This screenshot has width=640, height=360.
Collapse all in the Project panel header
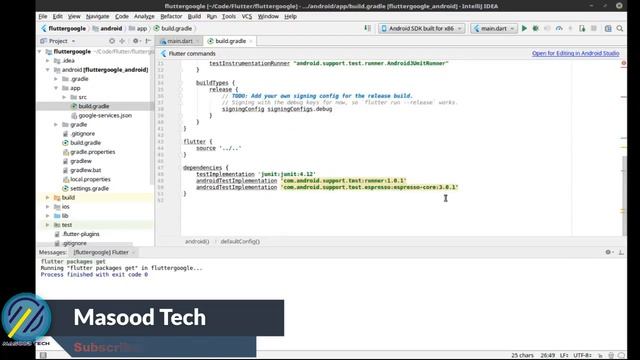coord(122,41)
